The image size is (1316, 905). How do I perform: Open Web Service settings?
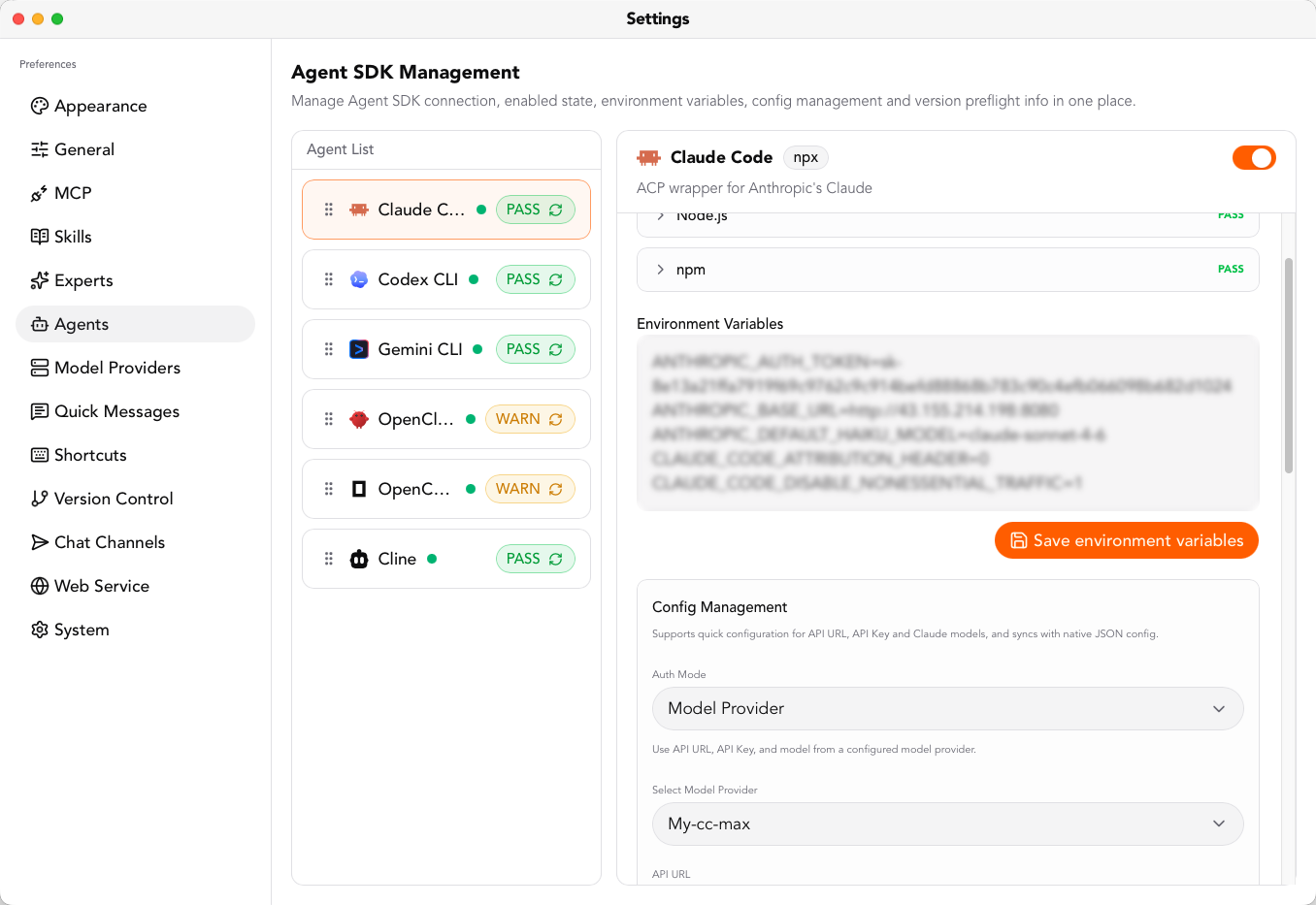[135, 586]
